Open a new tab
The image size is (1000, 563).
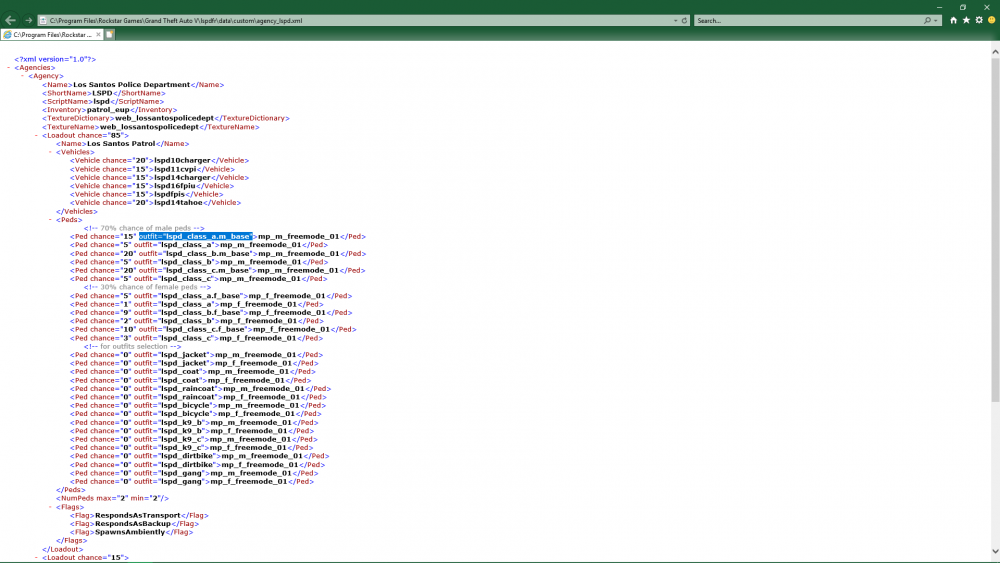tap(110, 35)
